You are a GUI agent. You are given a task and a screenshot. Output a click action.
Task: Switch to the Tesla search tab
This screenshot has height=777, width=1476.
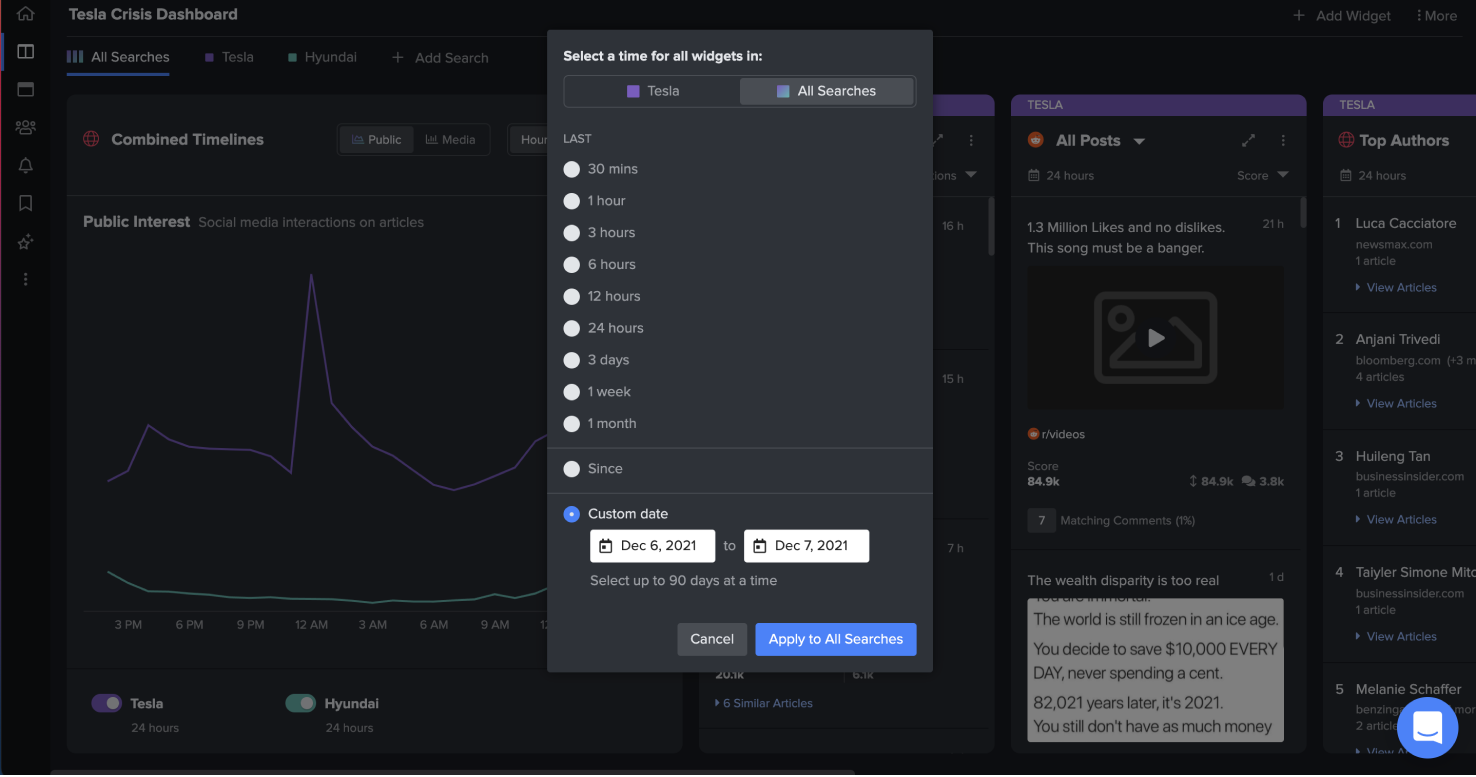(x=229, y=57)
